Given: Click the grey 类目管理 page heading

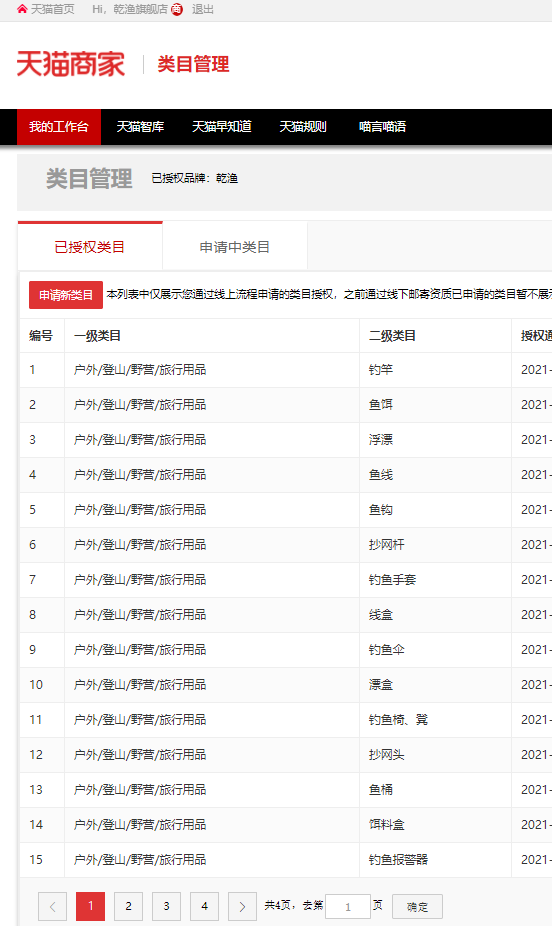Looking at the screenshot, I should coord(89,178).
